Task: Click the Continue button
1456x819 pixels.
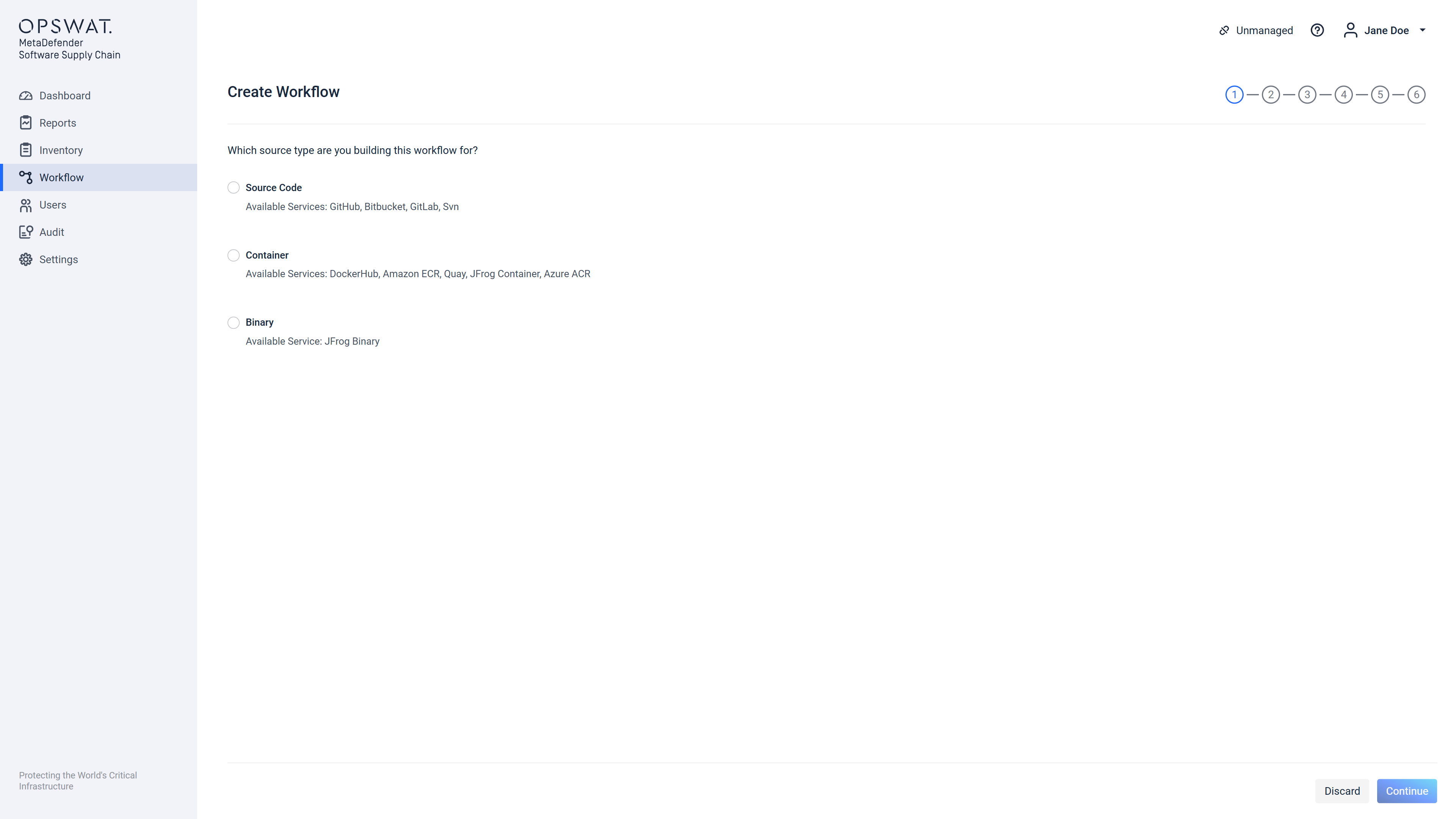Action: click(1407, 791)
